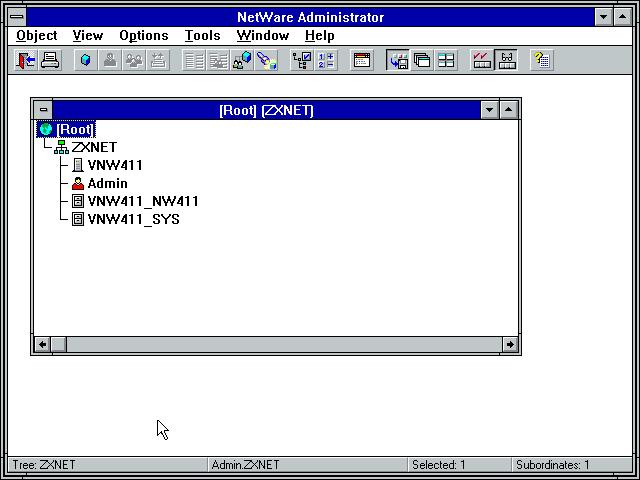Click the Sort icon with 1 2 + −
This screenshot has width=640, height=480.
tap(326, 60)
